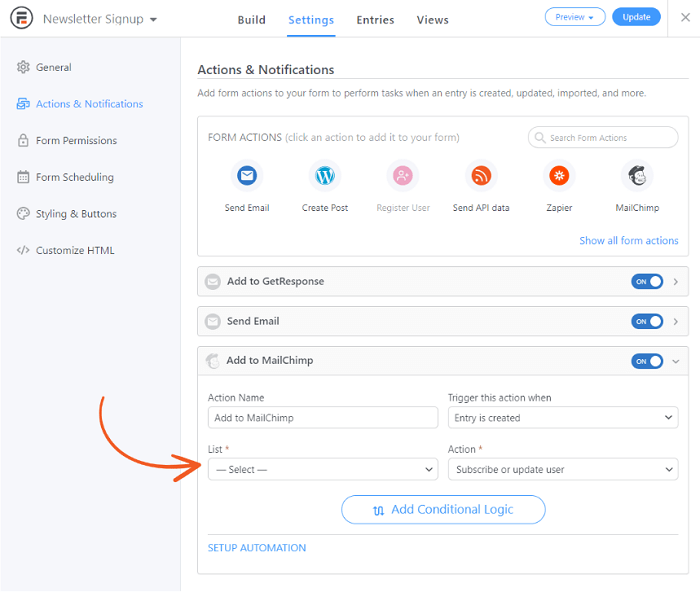The height and width of the screenshot is (592, 700).
Task: Open the Build tab
Action: coord(251,20)
